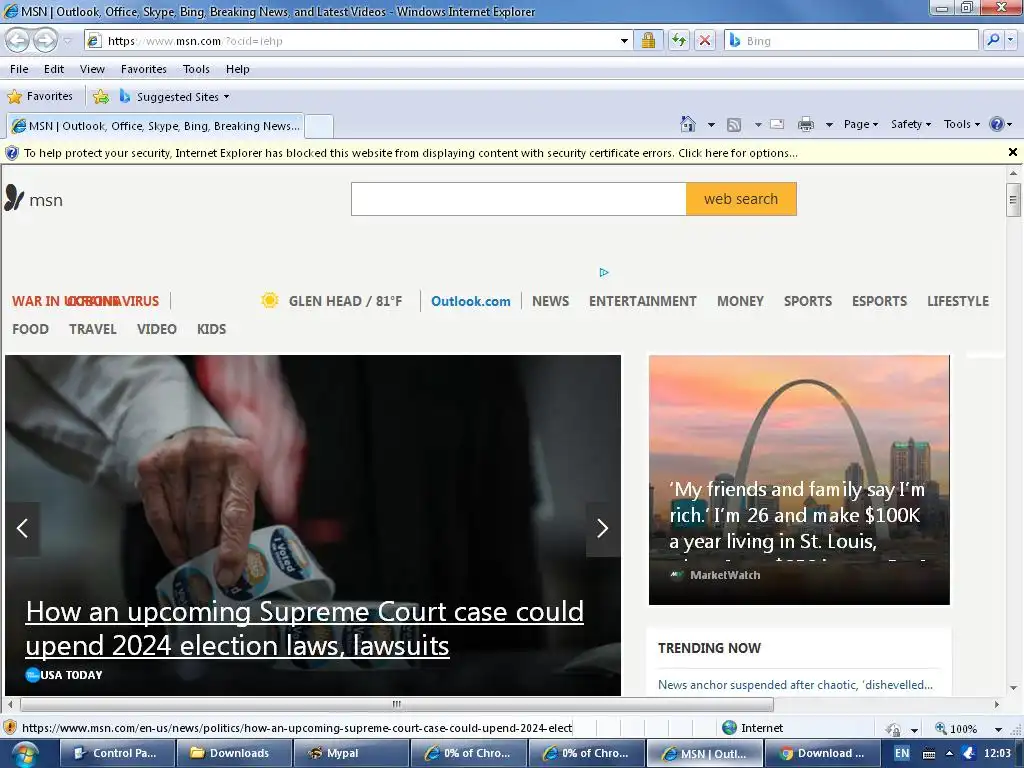This screenshot has height=768, width=1024.
Task: Go to NEWS section
Action: (550, 301)
